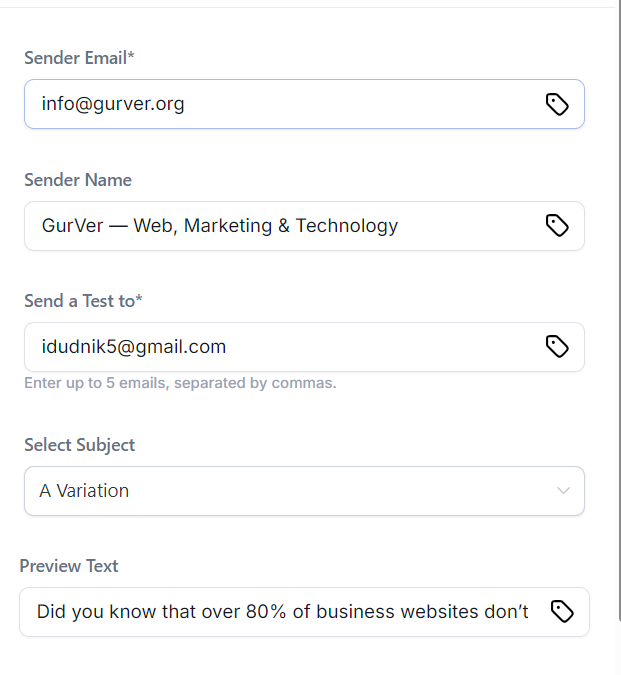
Task: Click the 'Sender Name' field label
Action: coord(78,180)
